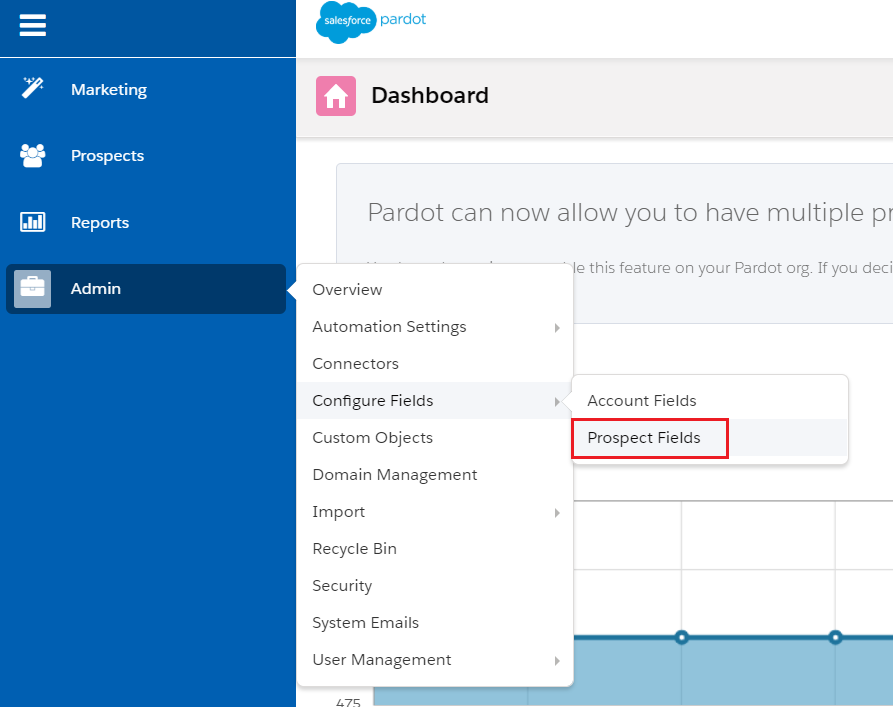Open Recycle Bin from Admin menu
The height and width of the screenshot is (707, 893).
pos(435,549)
